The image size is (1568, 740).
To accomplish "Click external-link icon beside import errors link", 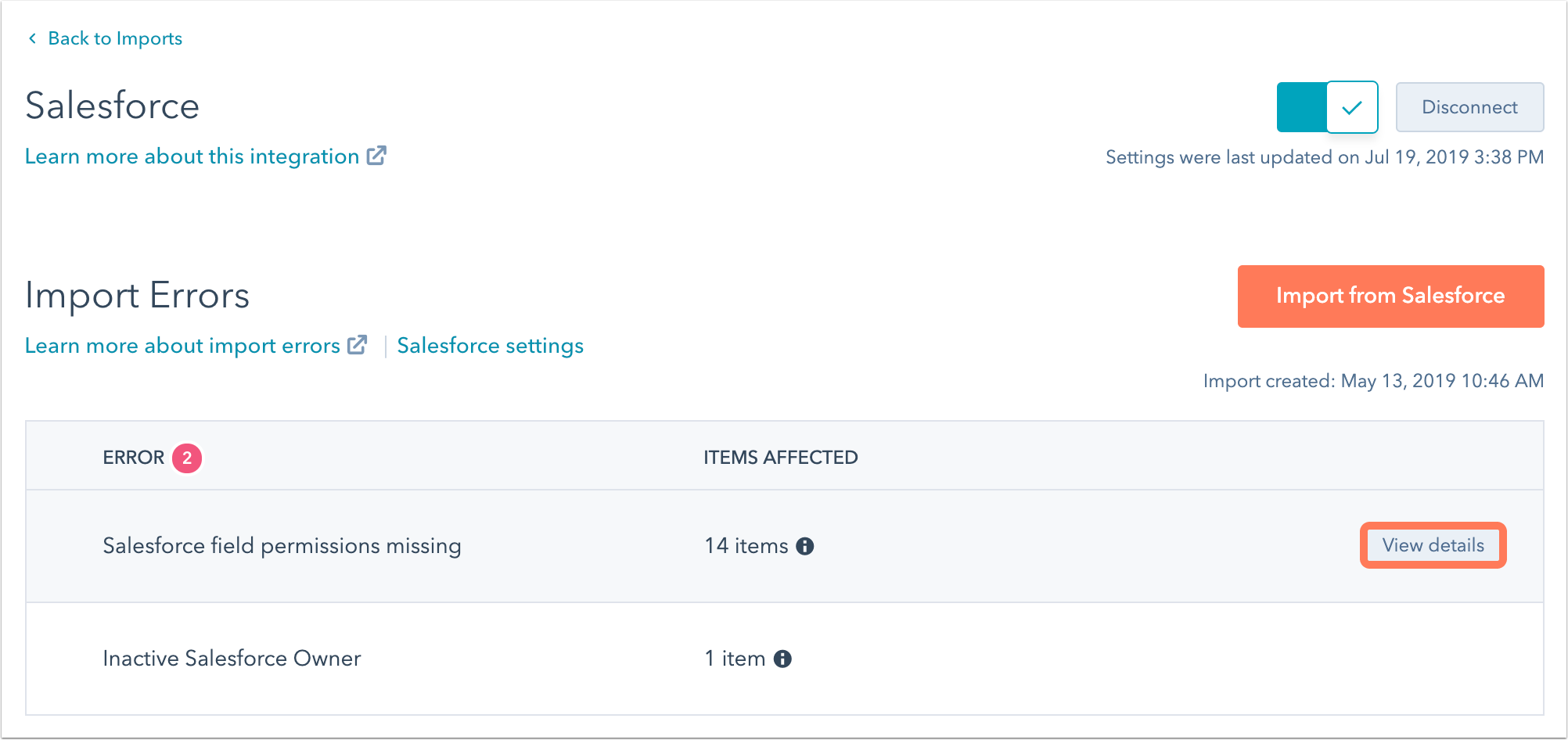I will pyautogui.click(x=358, y=345).
